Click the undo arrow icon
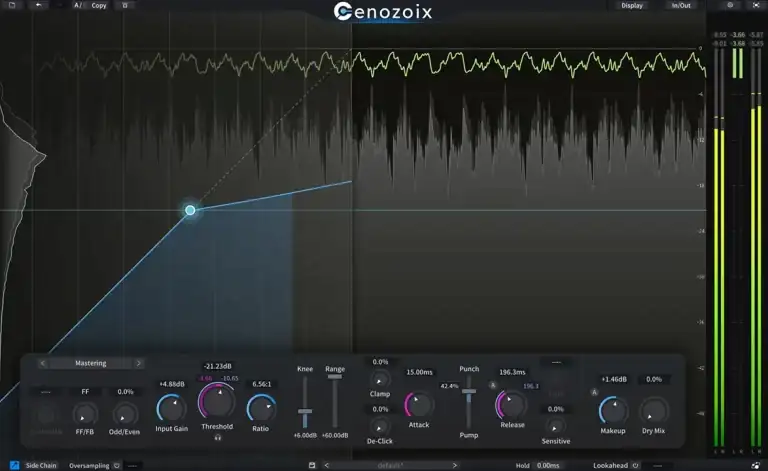This screenshot has width=768, height=471. point(38,5)
